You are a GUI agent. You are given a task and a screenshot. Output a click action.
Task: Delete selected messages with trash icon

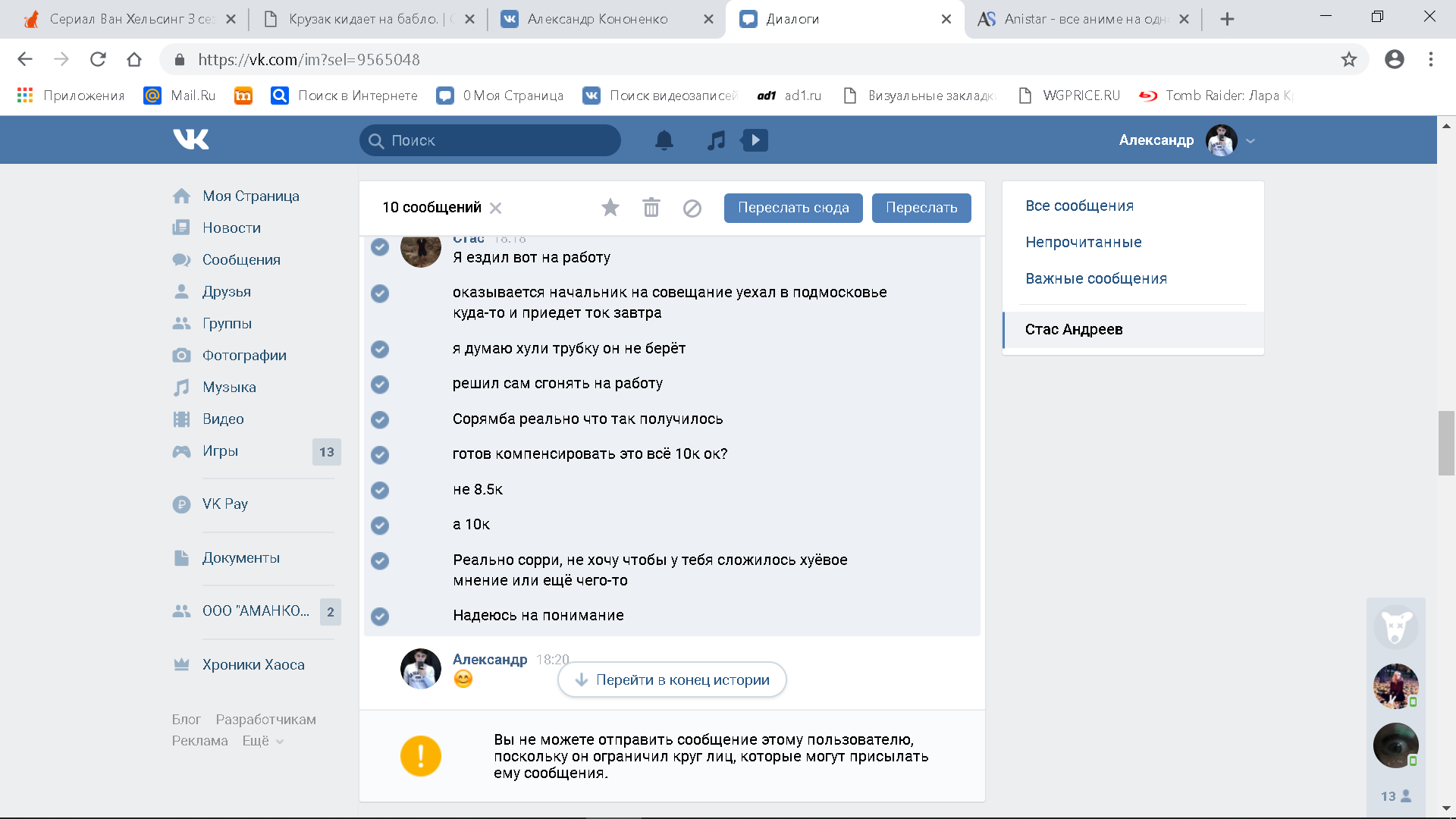click(x=651, y=208)
